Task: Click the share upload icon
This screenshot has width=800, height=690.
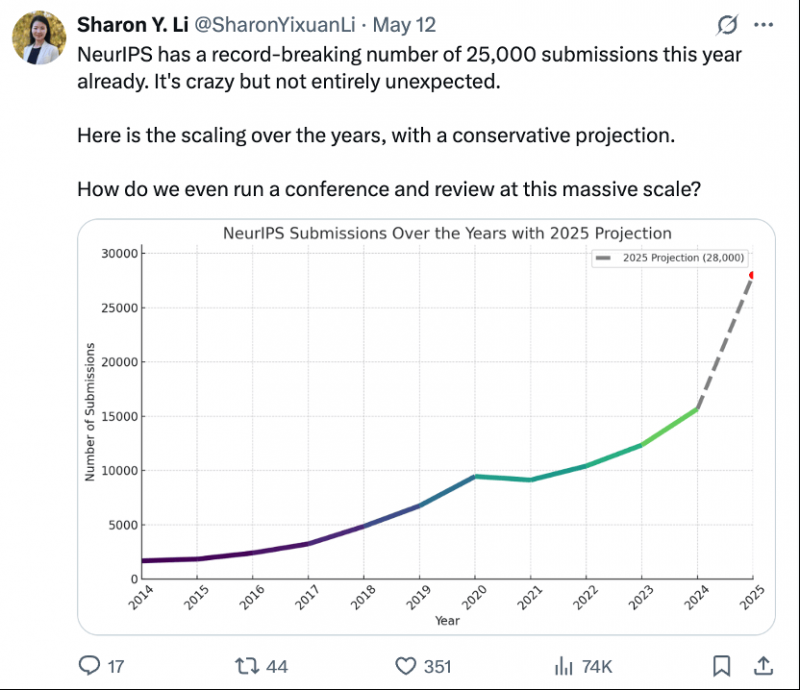Action: (x=763, y=666)
